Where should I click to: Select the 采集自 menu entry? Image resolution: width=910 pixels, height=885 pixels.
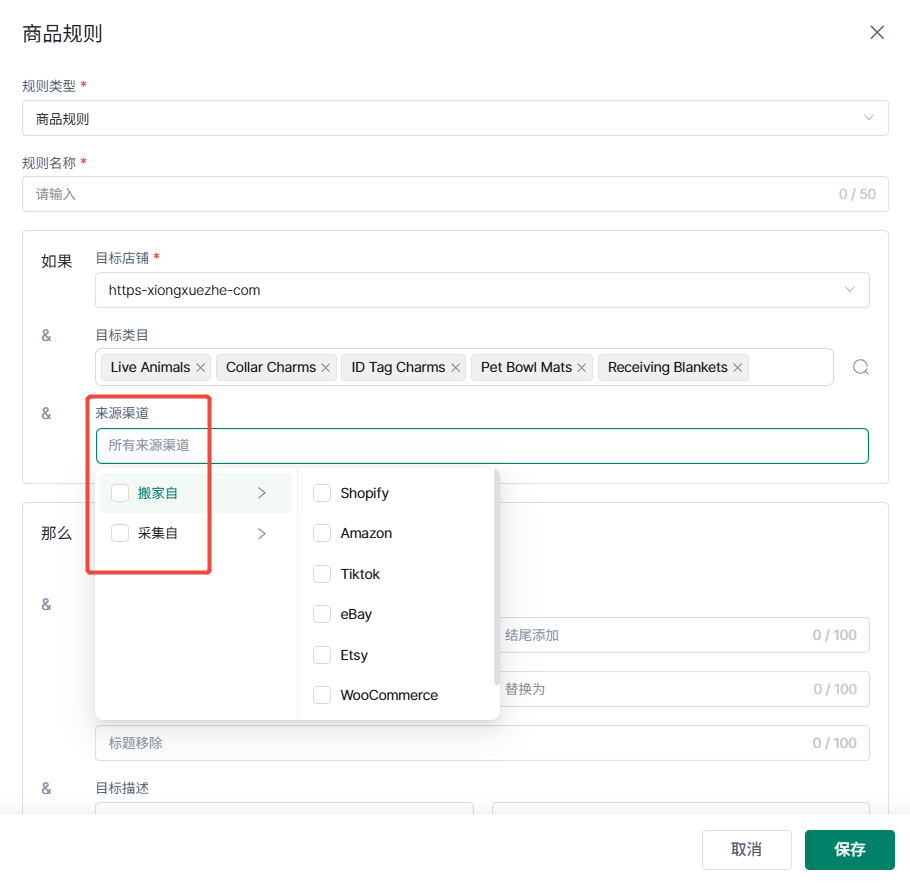click(x=196, y=533)
